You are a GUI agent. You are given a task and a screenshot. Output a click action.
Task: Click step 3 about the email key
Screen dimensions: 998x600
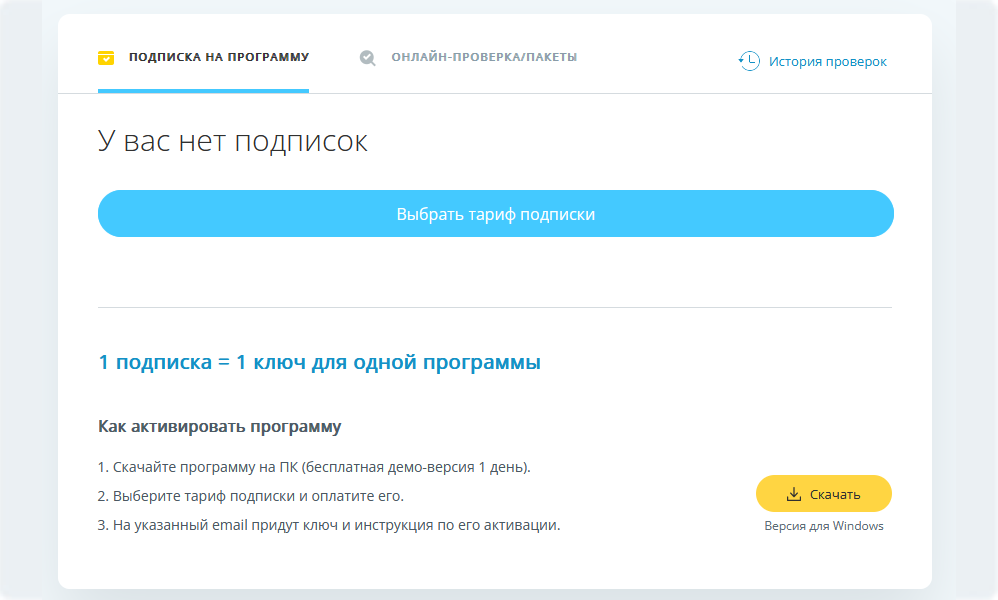pos(328,525)
